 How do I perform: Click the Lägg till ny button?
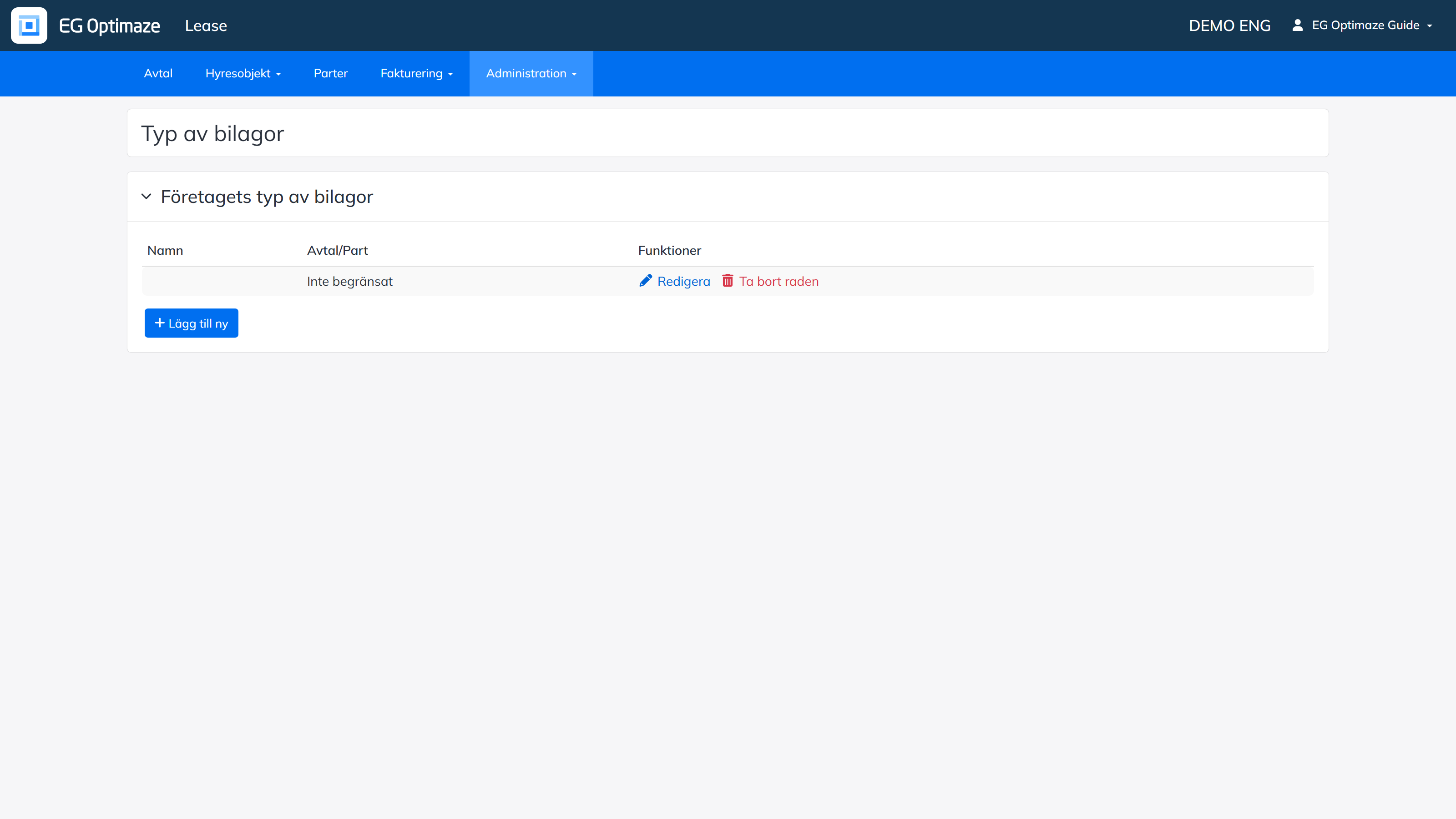(192, 324)
